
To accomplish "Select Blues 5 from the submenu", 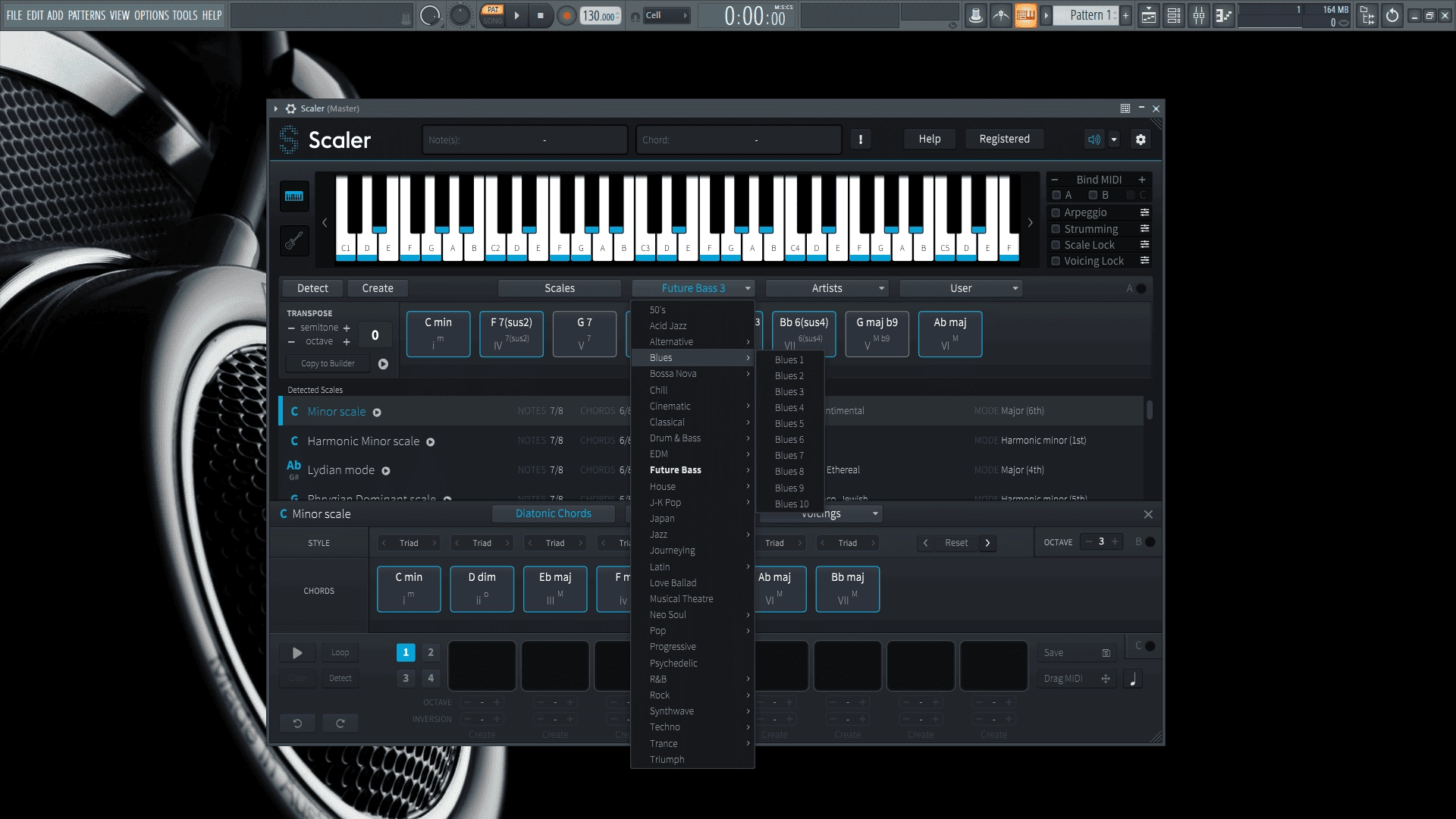I will tap(789, 423).
